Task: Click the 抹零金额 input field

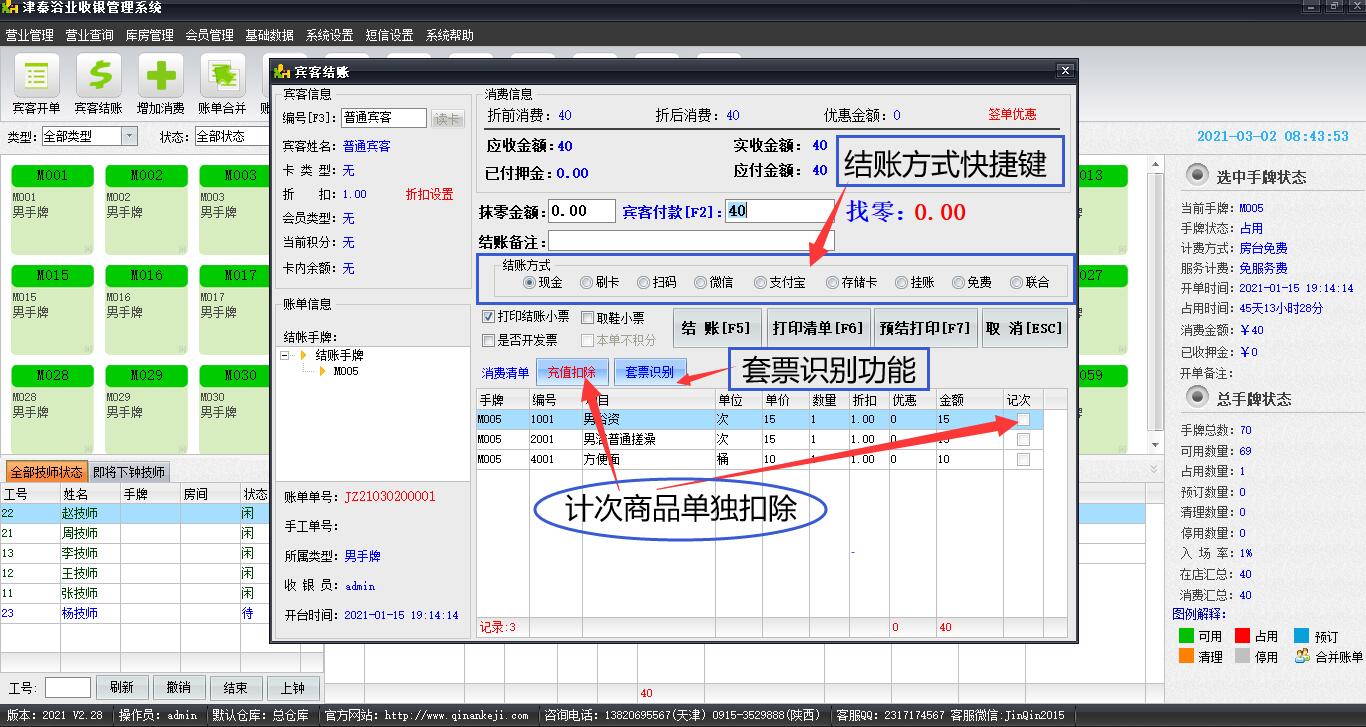Action: (x=582, y=211)
